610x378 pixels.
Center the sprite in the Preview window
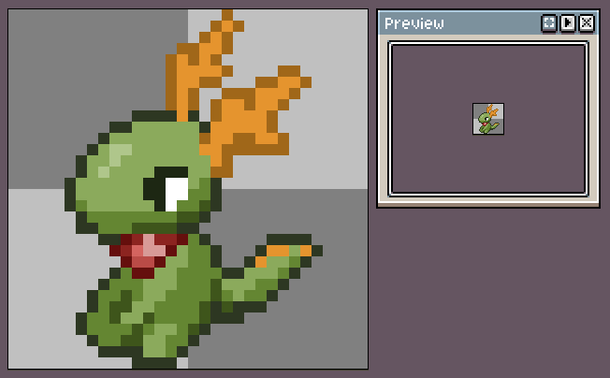(549, 23)
